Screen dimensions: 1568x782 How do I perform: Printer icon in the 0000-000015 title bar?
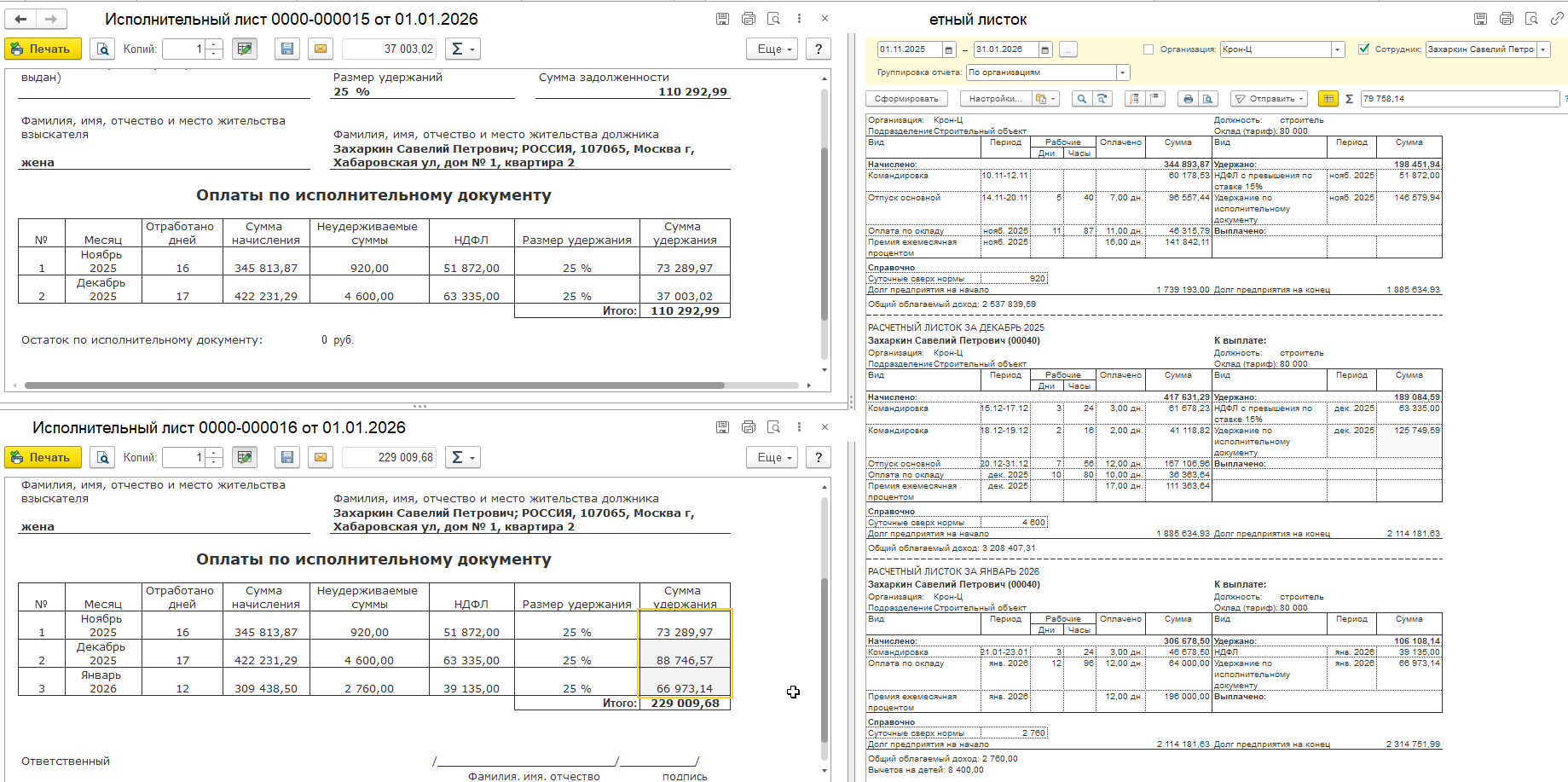(x=749, y=19)
